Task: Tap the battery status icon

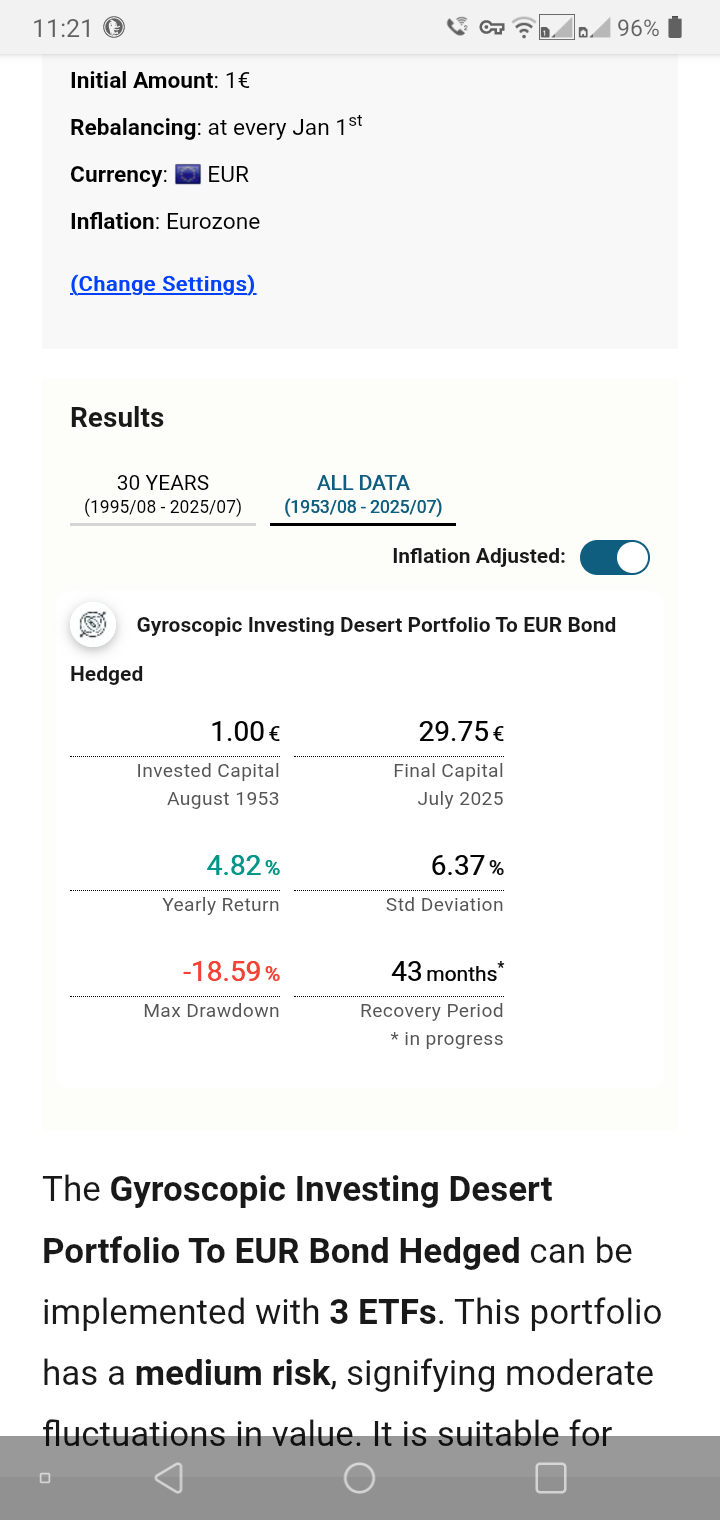Action: [675, 28]
